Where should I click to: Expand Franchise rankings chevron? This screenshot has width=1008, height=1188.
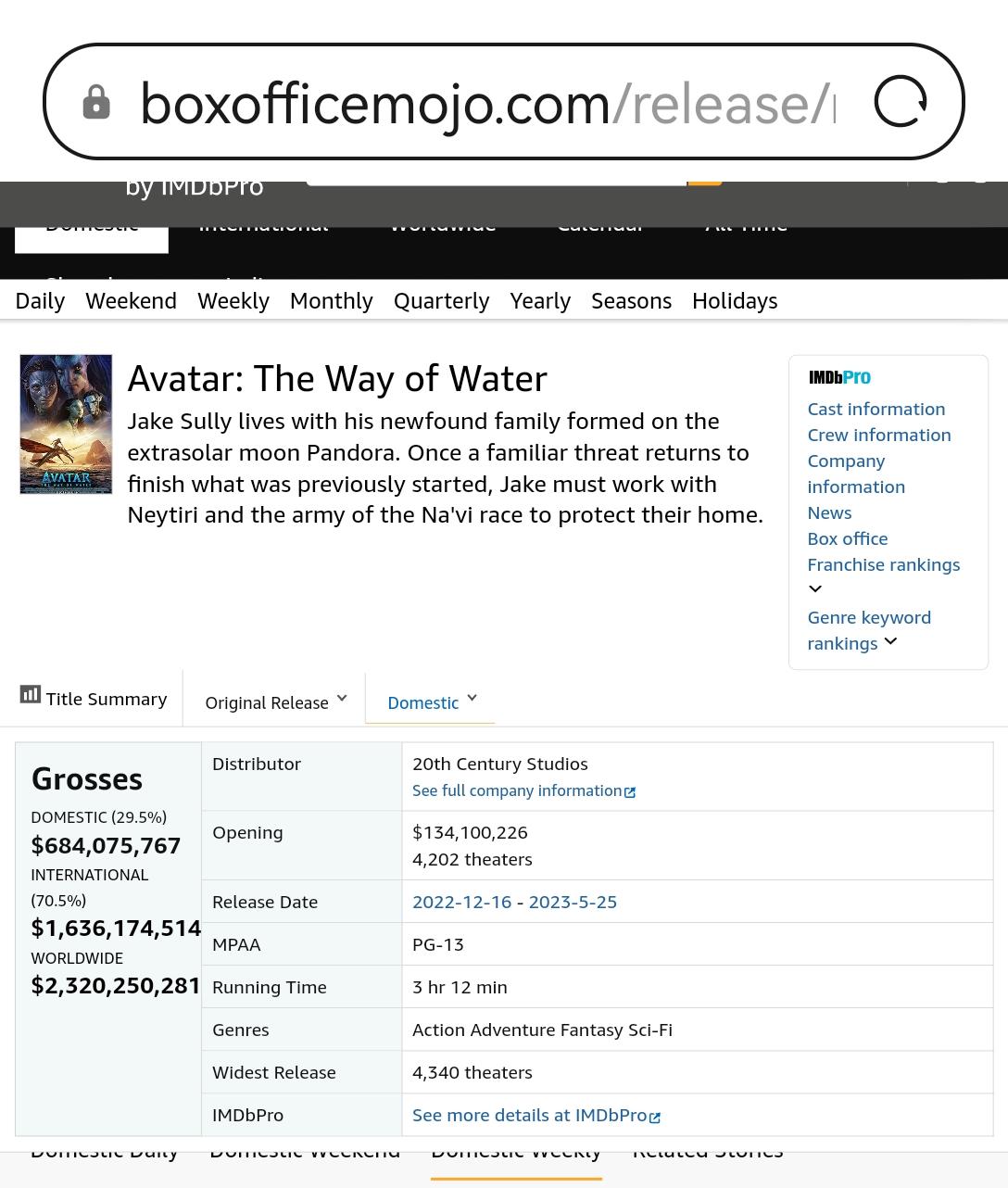pos(815,588)
